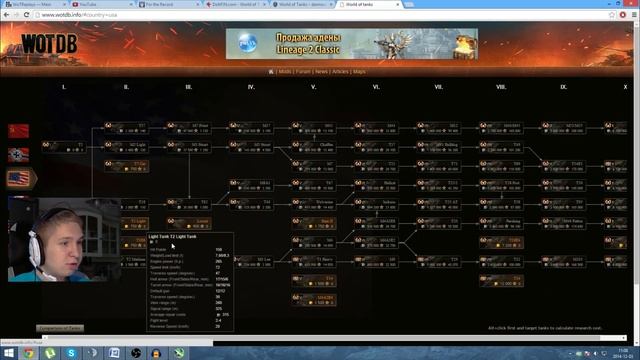Select the M103 tank node
The width and height of the screenshot is (640, 360).
click(564, 262)
